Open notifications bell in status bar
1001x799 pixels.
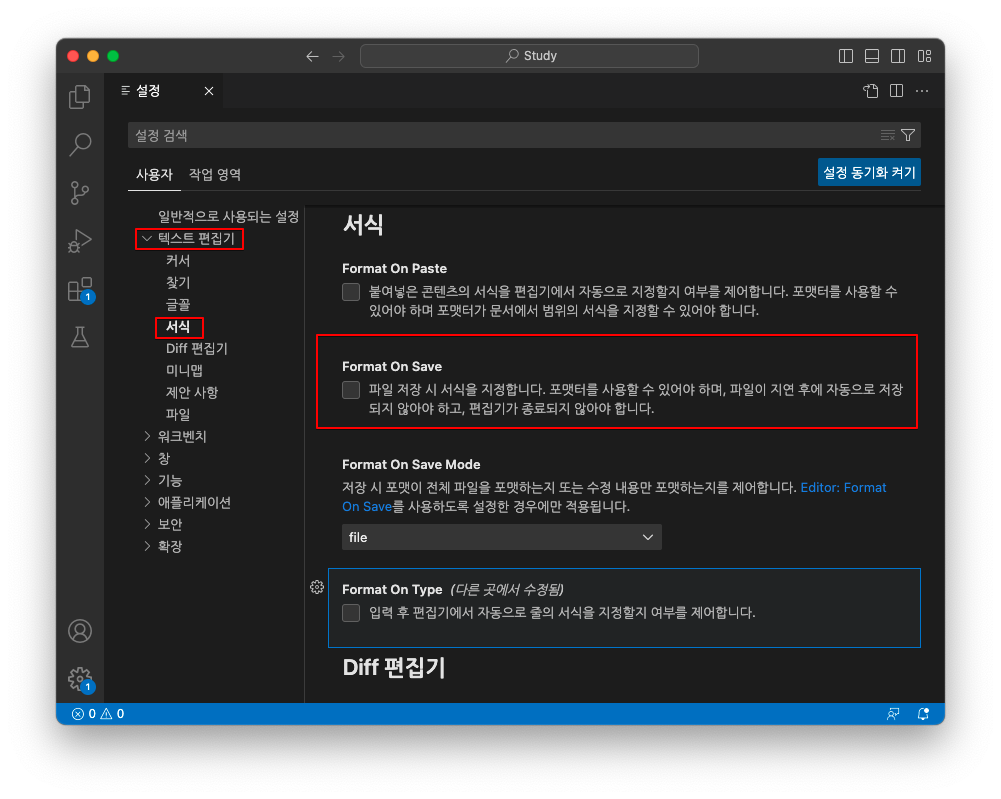[923, 713]
